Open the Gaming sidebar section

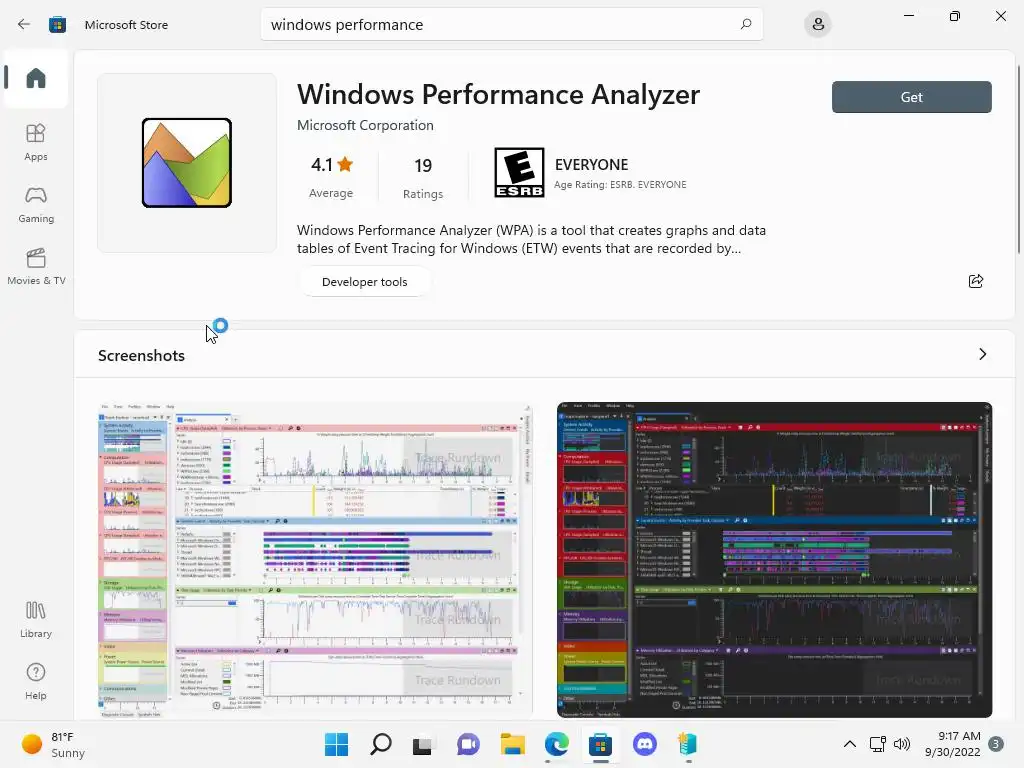click(36, 204)
